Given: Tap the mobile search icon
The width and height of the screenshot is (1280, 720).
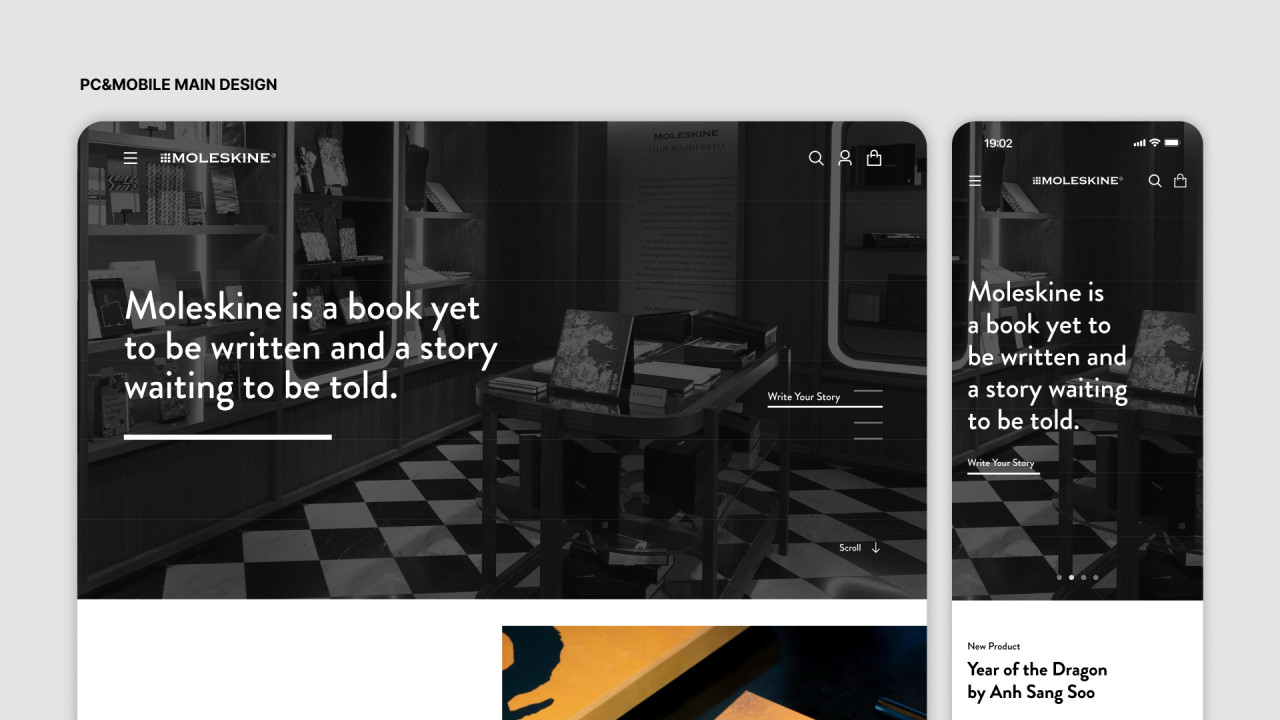Looking at the screenshot, I should (1155, 181).
